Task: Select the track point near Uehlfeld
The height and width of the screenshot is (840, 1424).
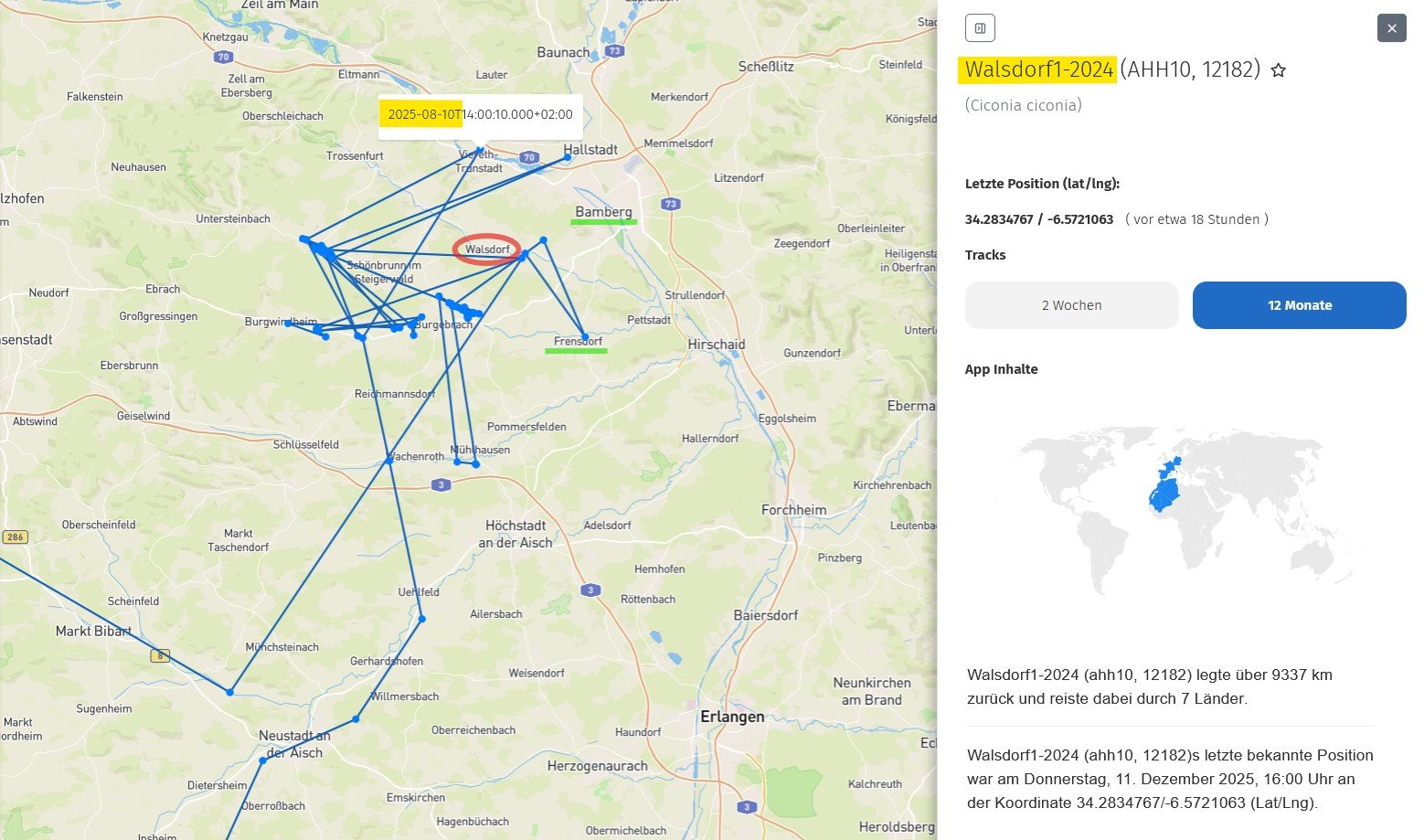Action: point(421,619)
